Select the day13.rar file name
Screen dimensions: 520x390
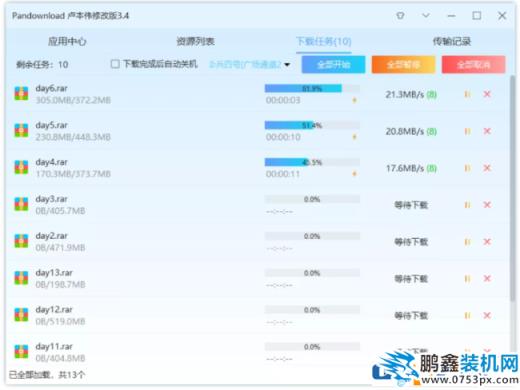point(54,273)
